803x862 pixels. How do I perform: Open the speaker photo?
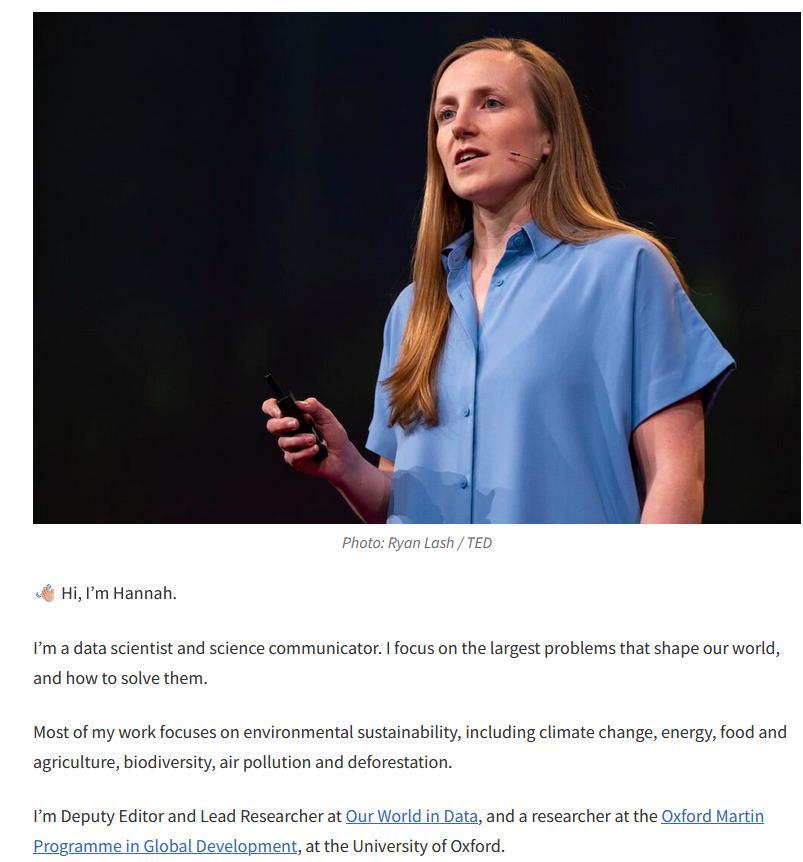coord(417,268)
